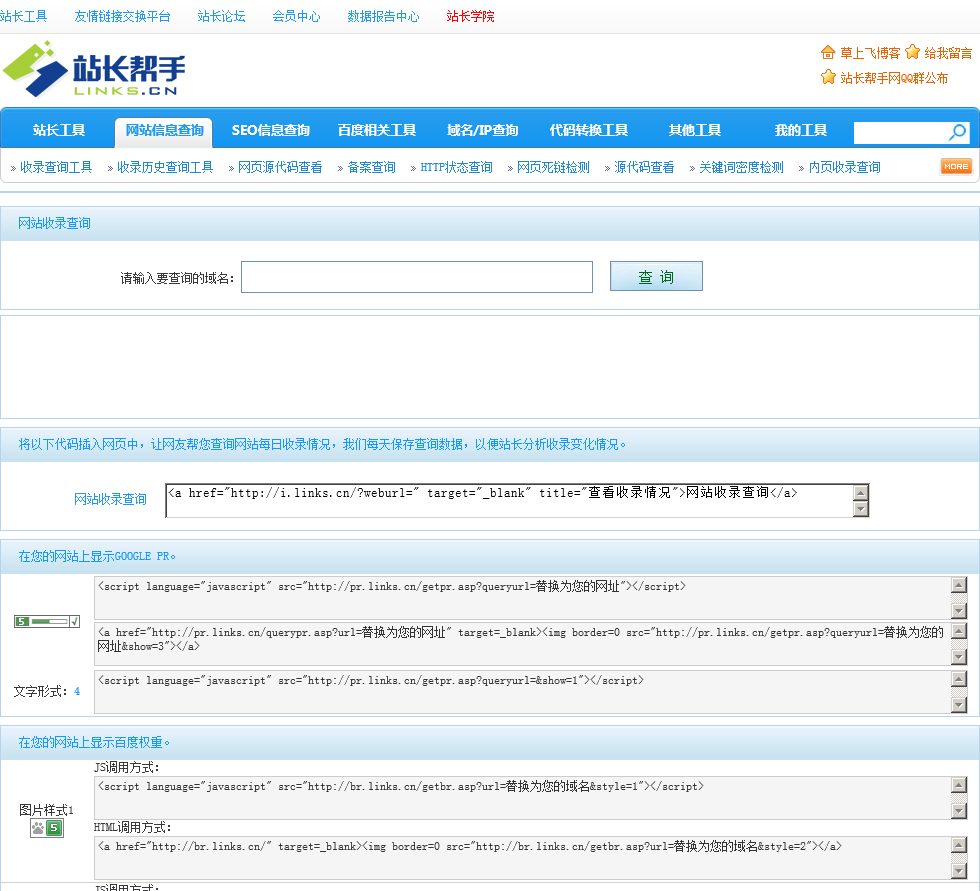Screen dimensions: 980x891
Task: Click the Baidu weight paw image
Action: pyautogui.click(x=47, y=829)
